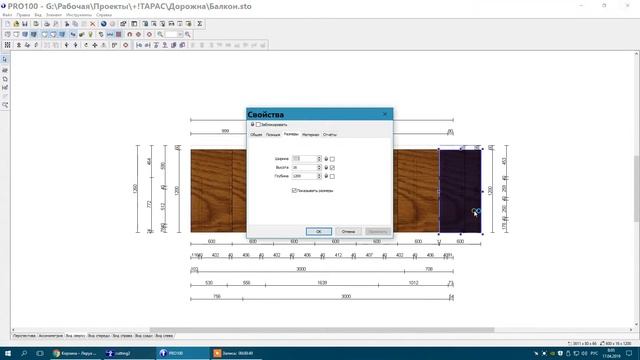Click the magnifier icon right of zoom box
The height and width of the screenshot is (360, 640).
coord(188,35)
